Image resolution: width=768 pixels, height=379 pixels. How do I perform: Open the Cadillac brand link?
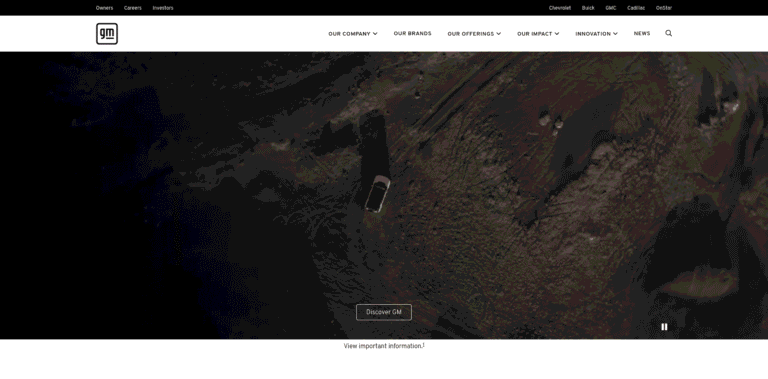point(636,8)
